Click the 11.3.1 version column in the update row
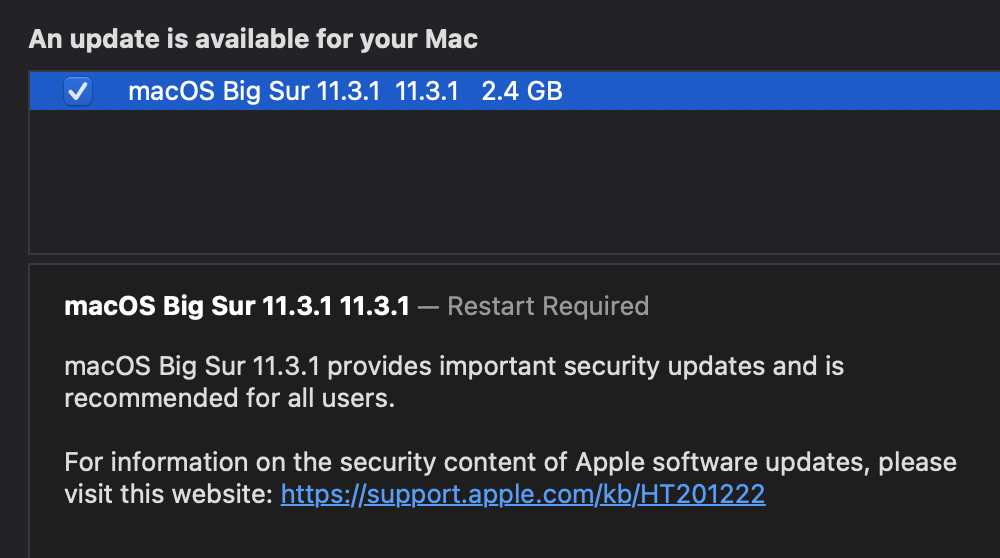This screenshot has height=558, width=1000. click(427, 92)
